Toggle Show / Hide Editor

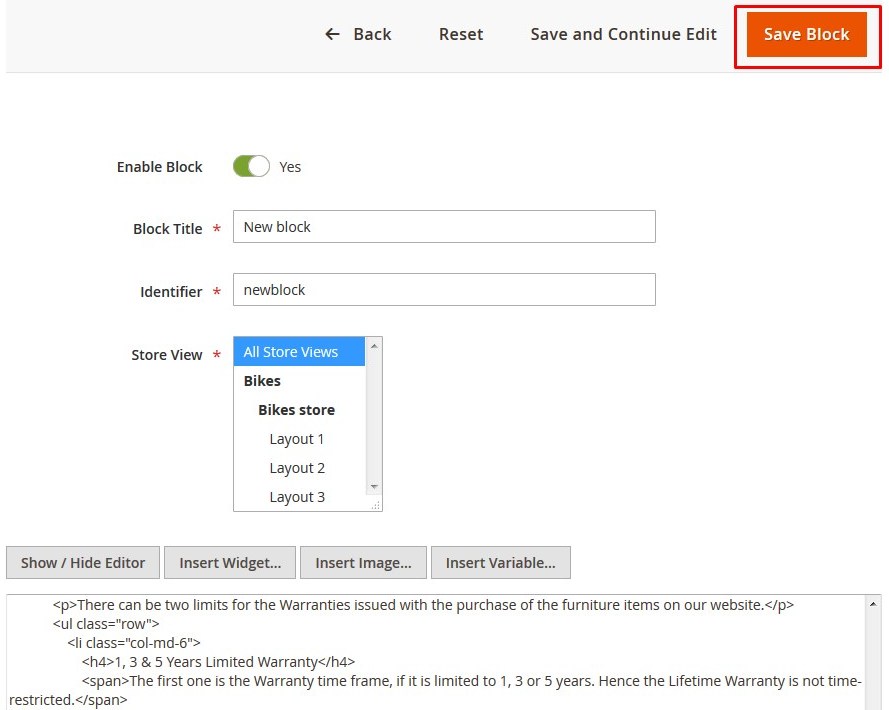83,563
